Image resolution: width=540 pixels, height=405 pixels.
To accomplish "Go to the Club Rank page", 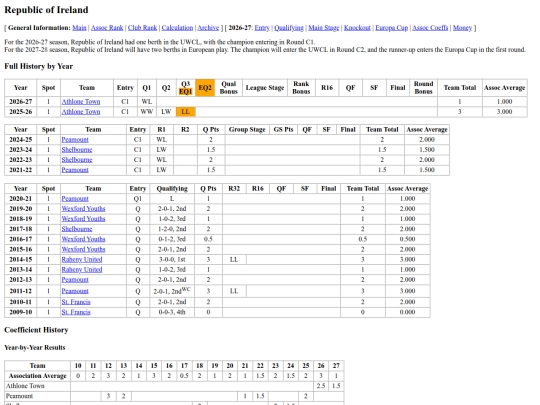I will [142, 28].
